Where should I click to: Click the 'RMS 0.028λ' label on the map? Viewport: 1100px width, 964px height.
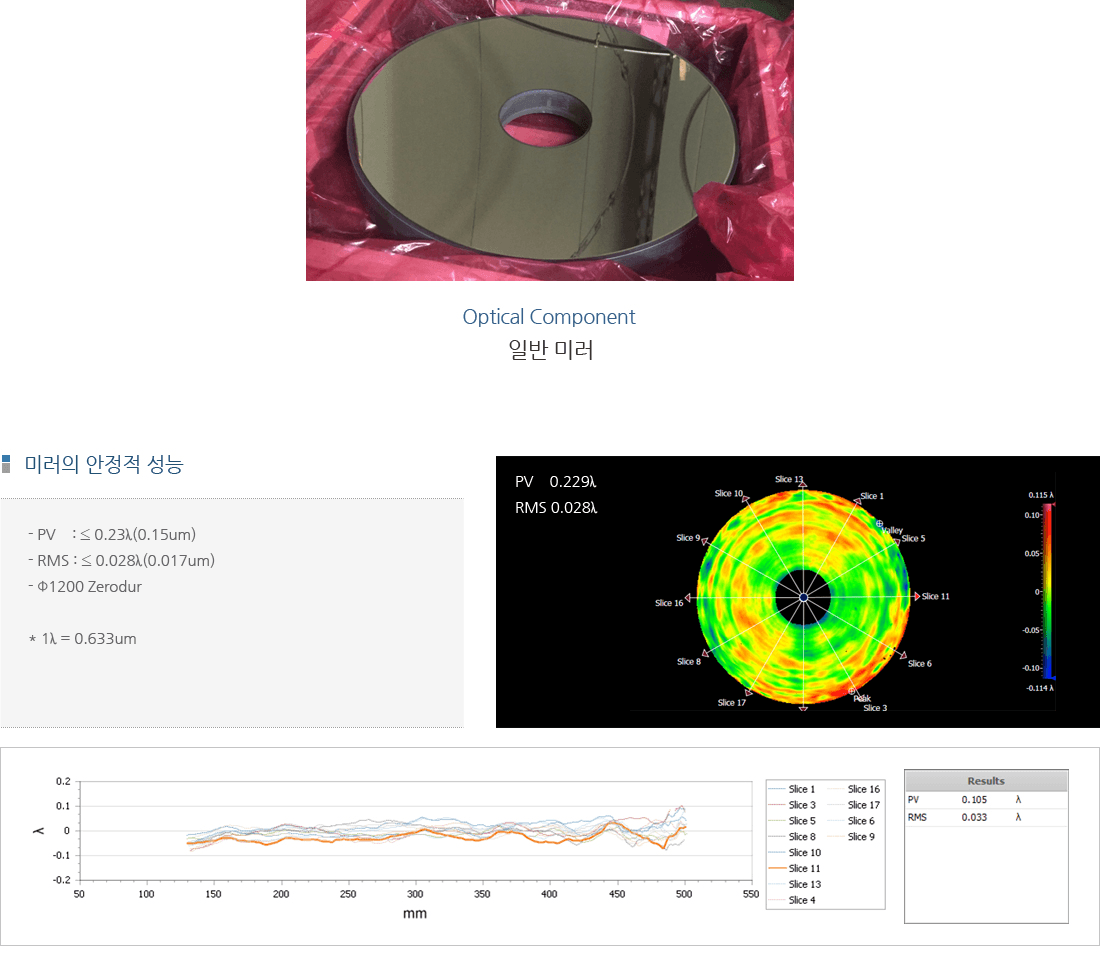[556, 508]
